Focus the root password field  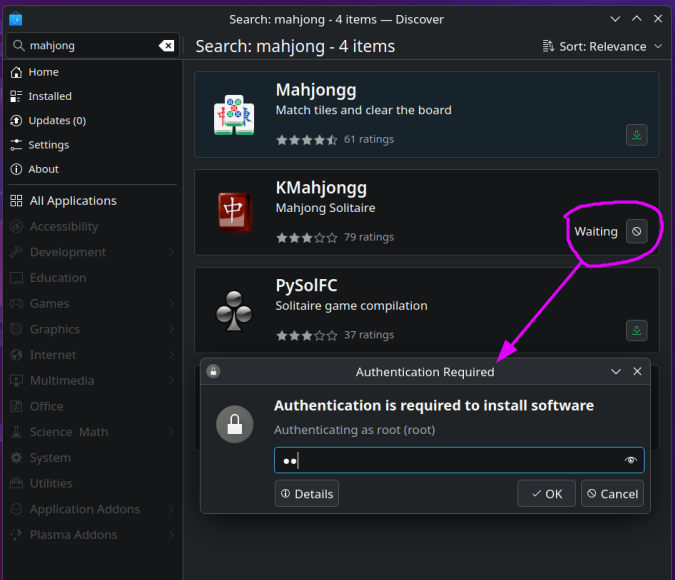coord(459,460)
